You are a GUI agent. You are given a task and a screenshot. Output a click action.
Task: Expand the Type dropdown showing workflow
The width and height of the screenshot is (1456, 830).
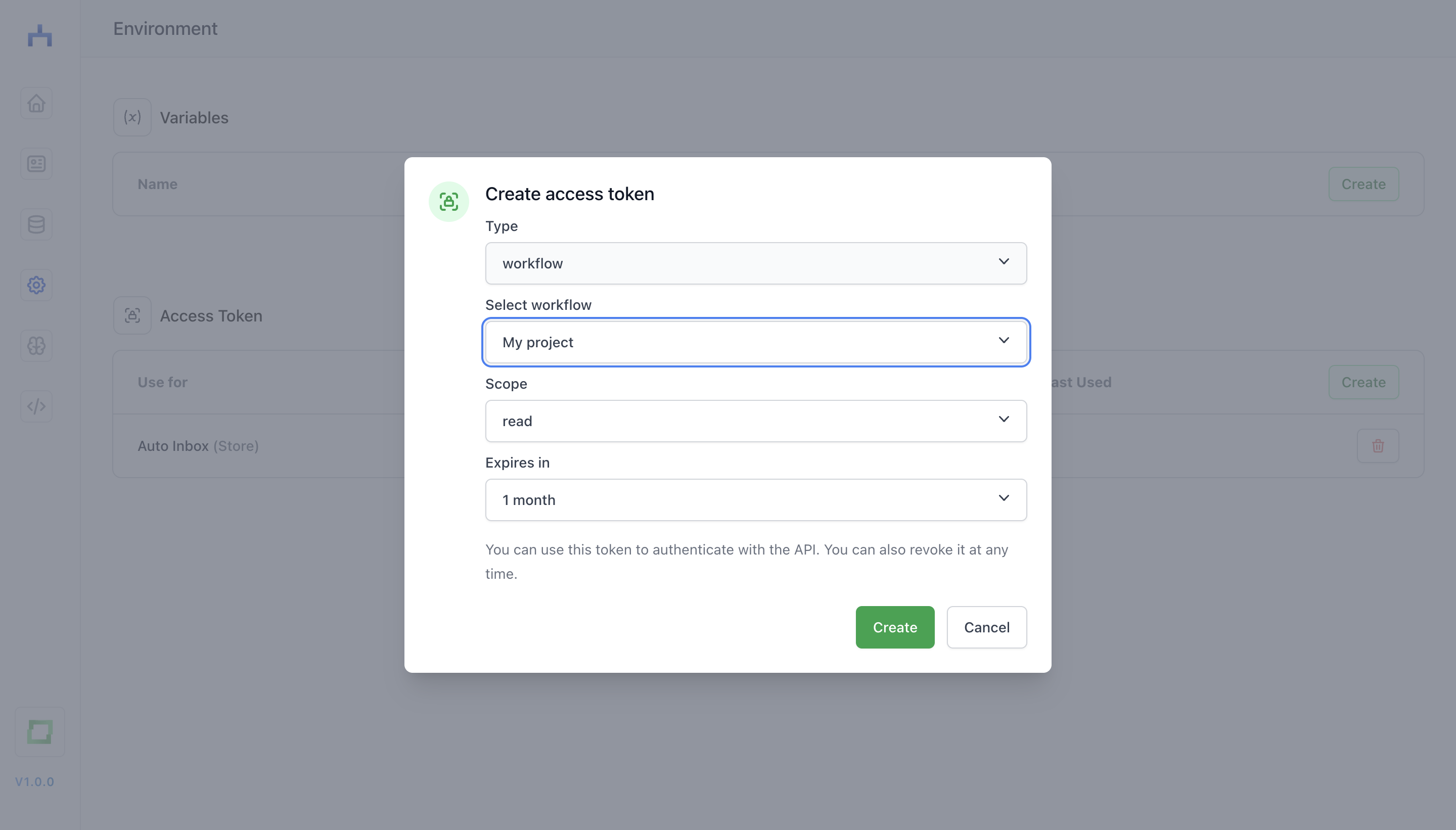point(756,263)
